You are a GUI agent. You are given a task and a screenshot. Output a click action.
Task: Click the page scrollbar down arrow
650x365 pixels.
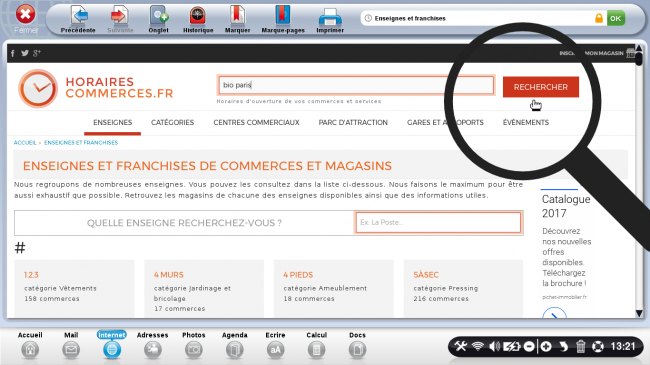click(639, 313)
